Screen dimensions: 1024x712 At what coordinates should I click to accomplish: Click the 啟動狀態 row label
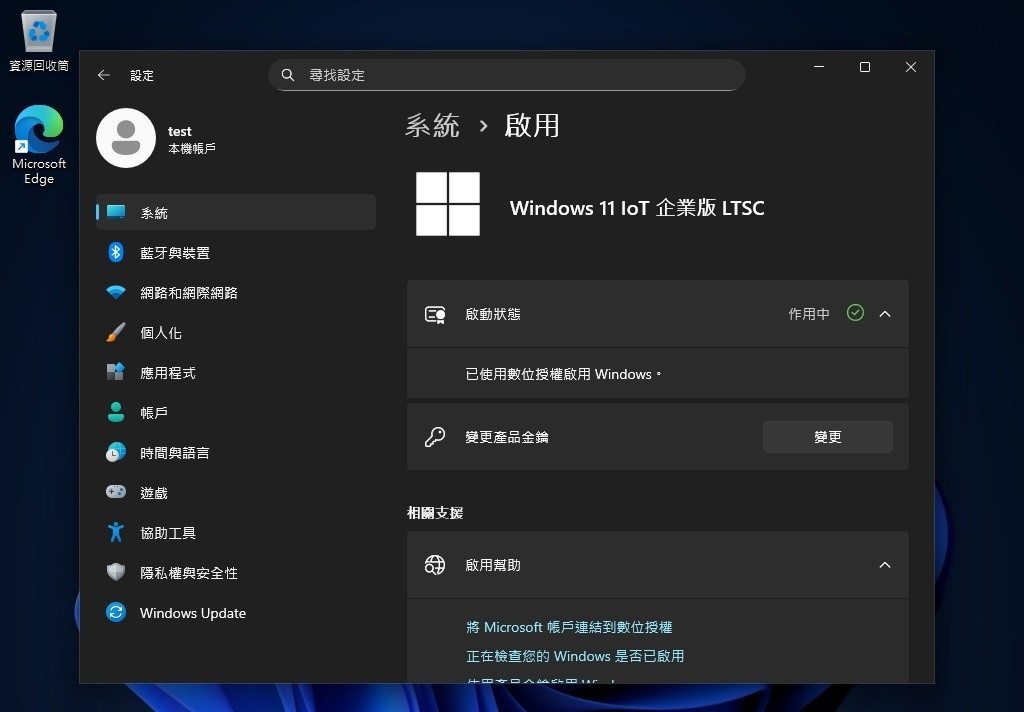[x=493, y=314]
